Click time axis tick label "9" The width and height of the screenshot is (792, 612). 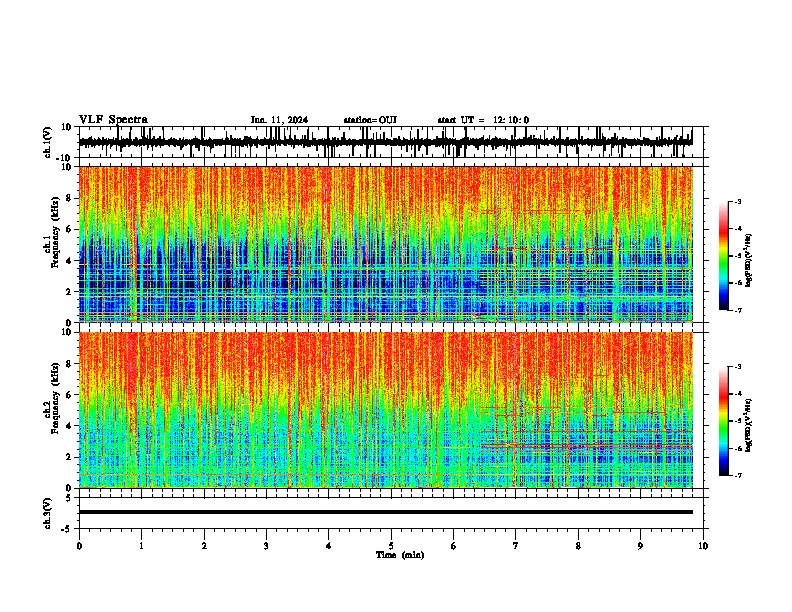[x=640, y=546]
